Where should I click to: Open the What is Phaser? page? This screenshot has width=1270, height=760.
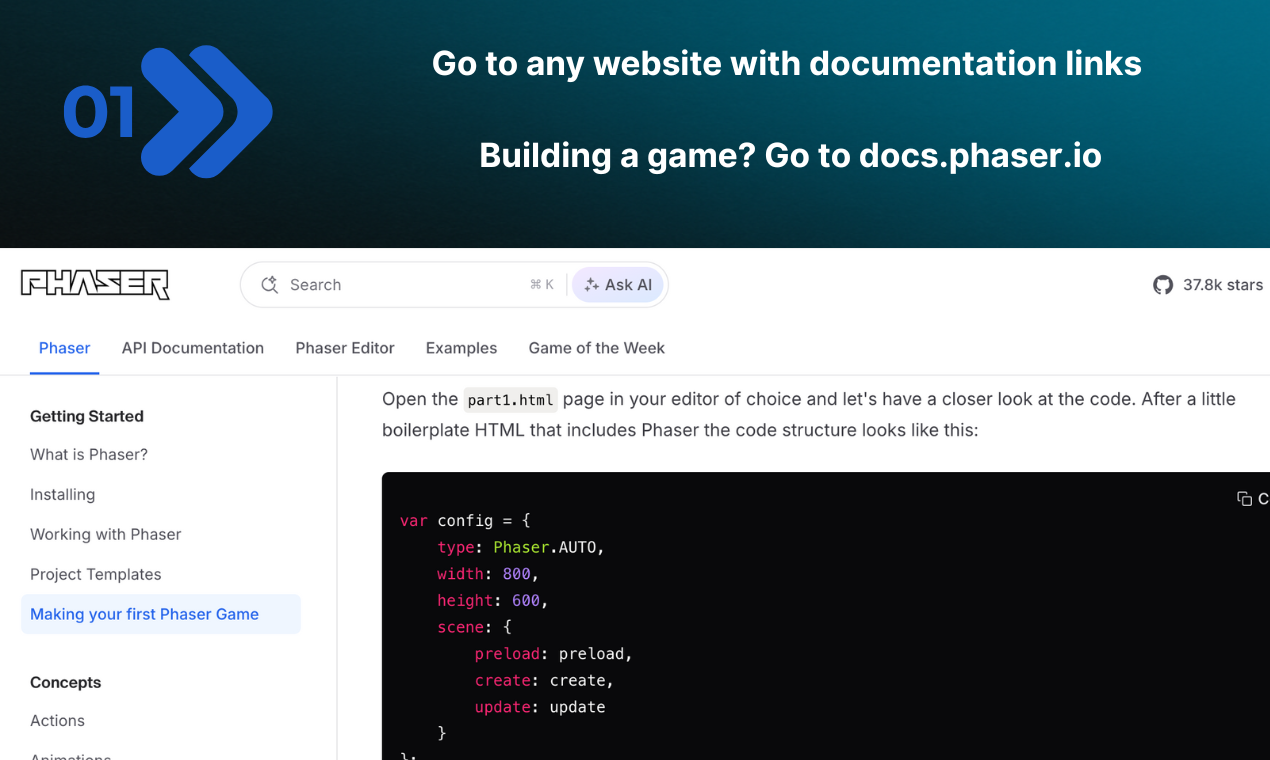(89, 454)
